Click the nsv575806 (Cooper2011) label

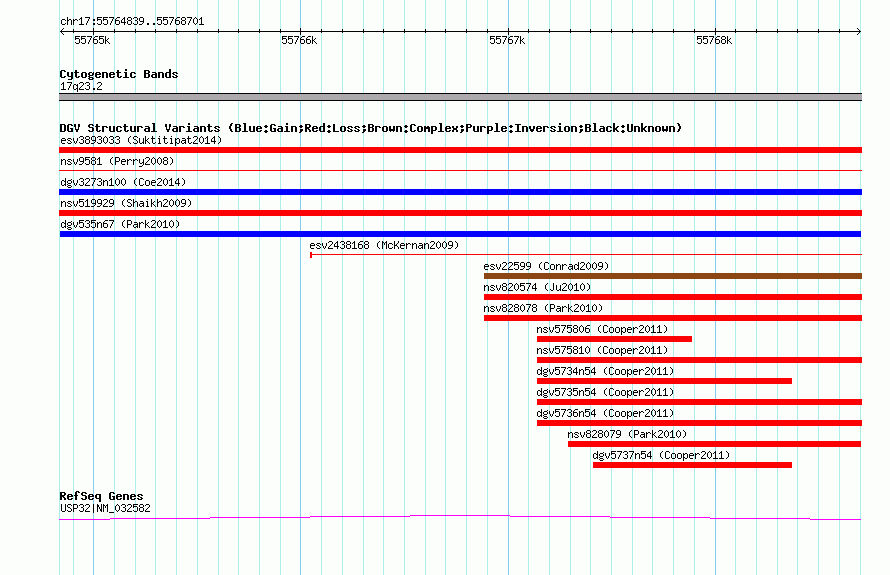[x=602, y=329]
